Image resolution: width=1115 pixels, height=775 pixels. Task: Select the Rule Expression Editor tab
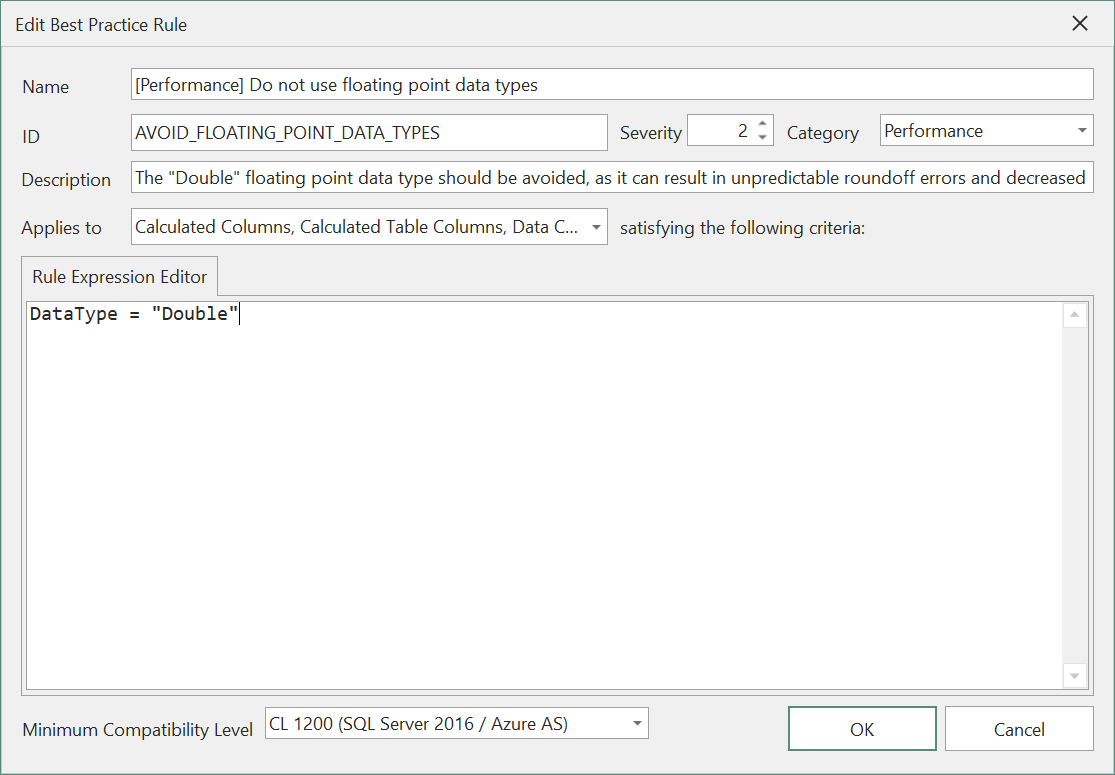click(118, 276)
